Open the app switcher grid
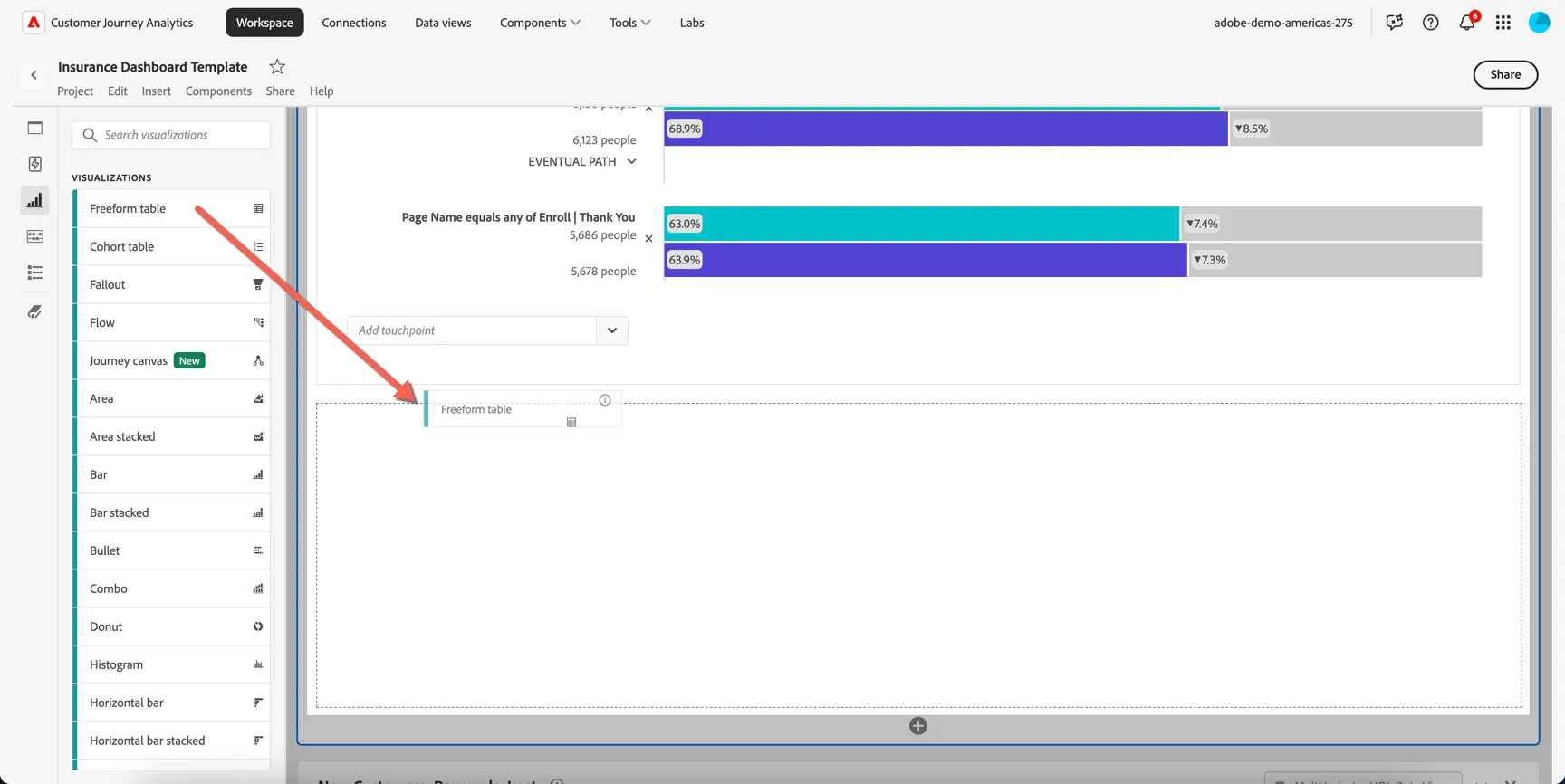 [1503, 23]
